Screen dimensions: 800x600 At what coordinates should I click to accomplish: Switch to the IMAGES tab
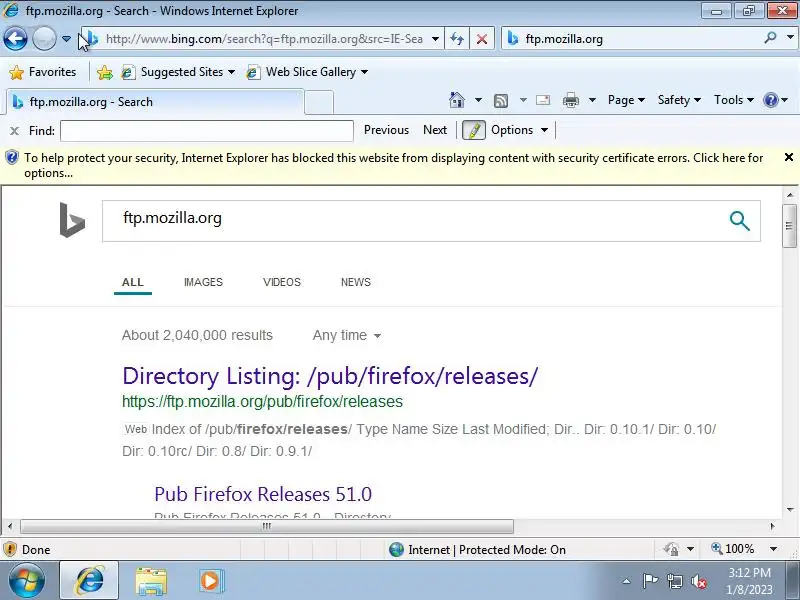pyautogui.click(x=203, y=282)
